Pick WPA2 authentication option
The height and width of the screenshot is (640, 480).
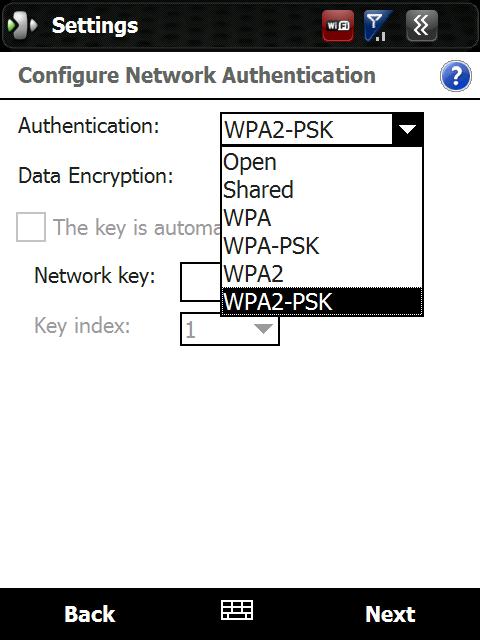tap(322, 273)
